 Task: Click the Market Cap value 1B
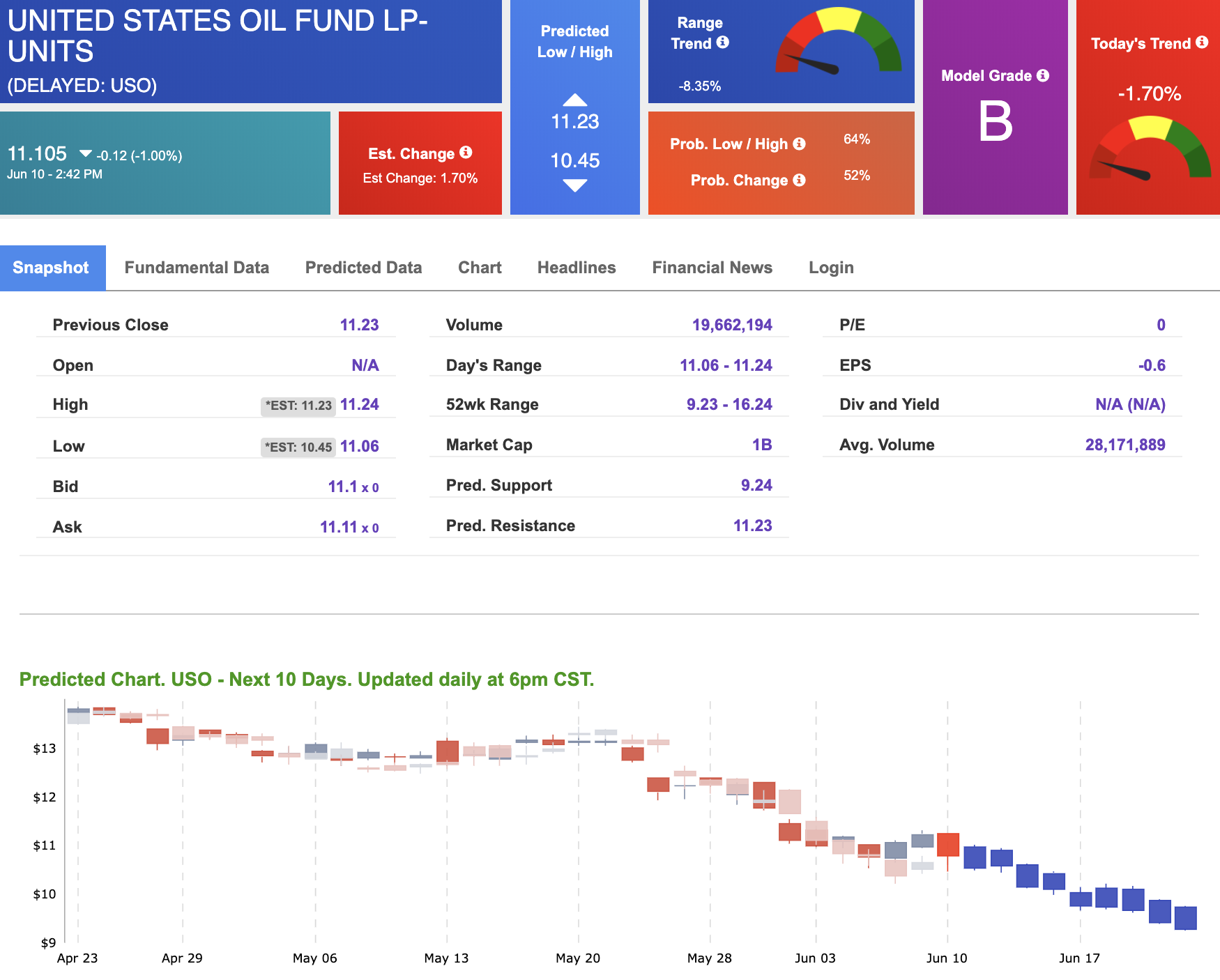click(x=762, y=445)
